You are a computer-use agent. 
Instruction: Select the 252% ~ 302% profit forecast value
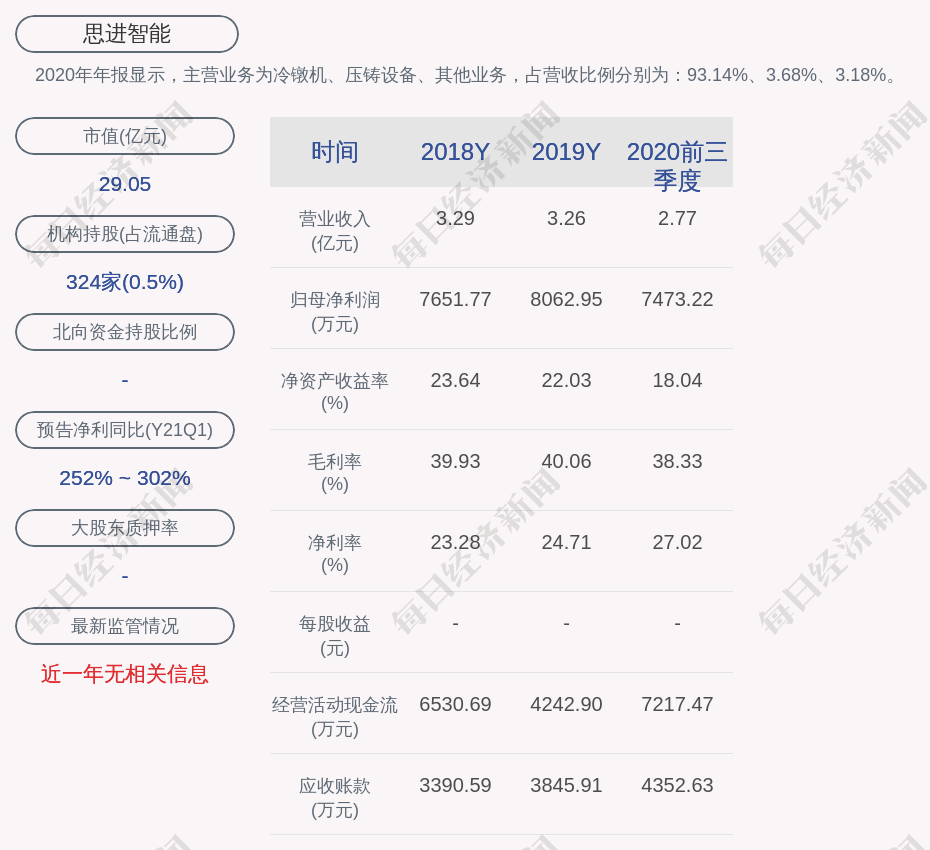(125, 477)
